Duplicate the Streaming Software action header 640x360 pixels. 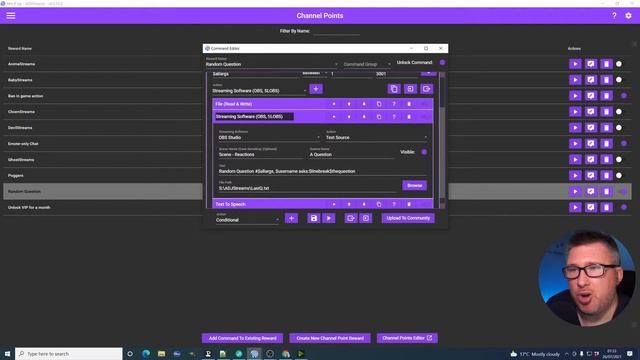(x=379, y=117)
